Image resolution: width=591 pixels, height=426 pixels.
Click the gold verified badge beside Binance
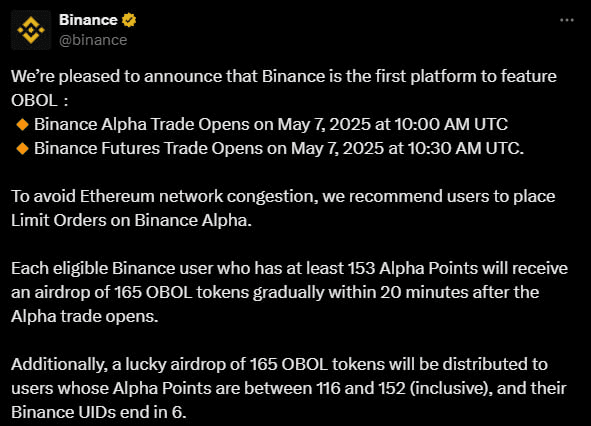coord(129,20)
